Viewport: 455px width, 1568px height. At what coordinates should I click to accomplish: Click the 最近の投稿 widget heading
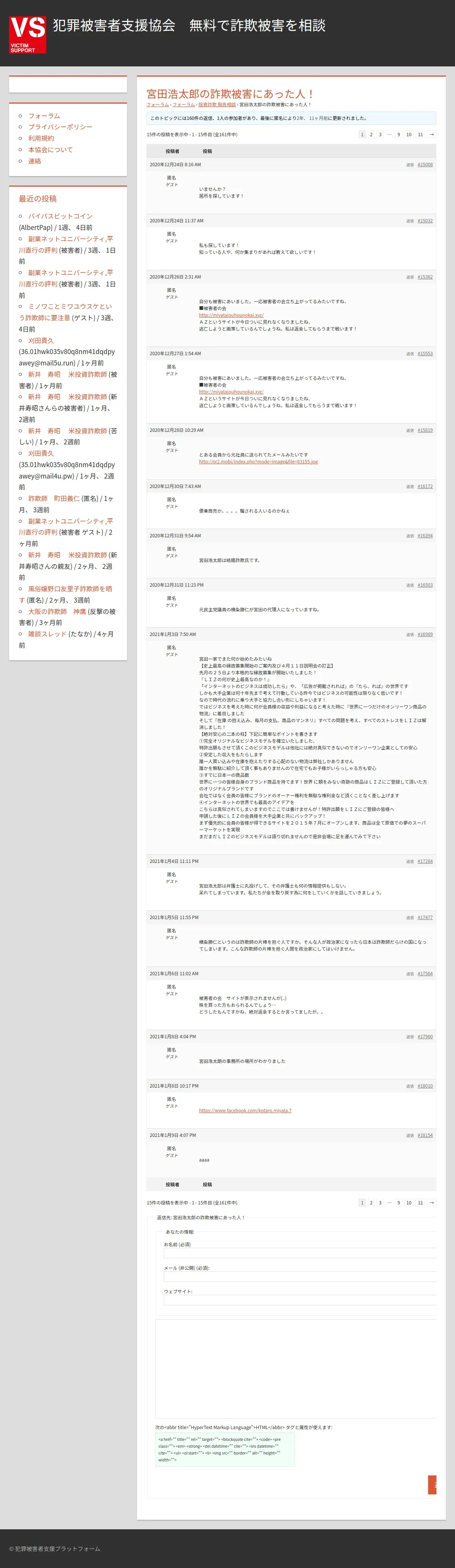38,198
